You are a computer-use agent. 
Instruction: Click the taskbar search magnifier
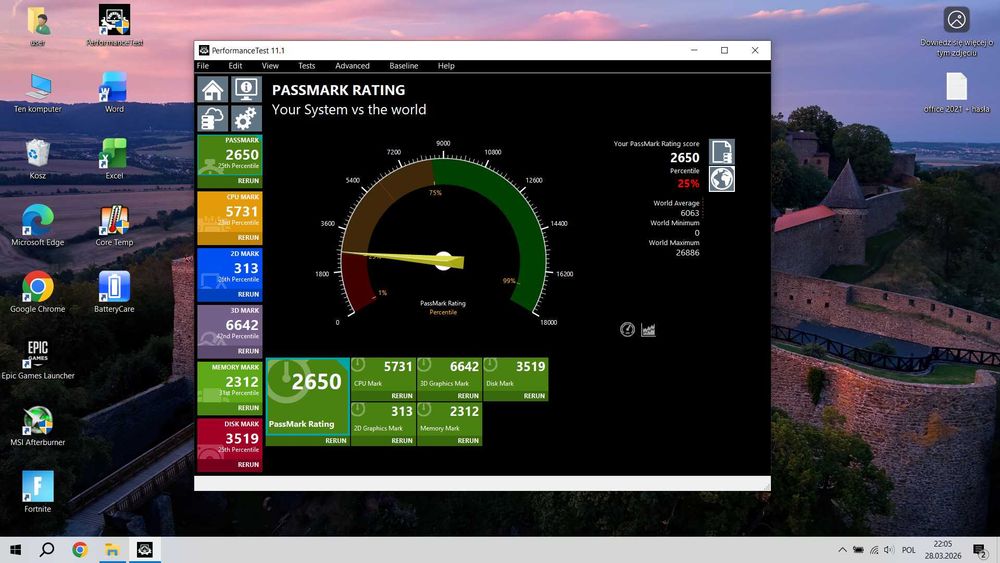[47, 550]
